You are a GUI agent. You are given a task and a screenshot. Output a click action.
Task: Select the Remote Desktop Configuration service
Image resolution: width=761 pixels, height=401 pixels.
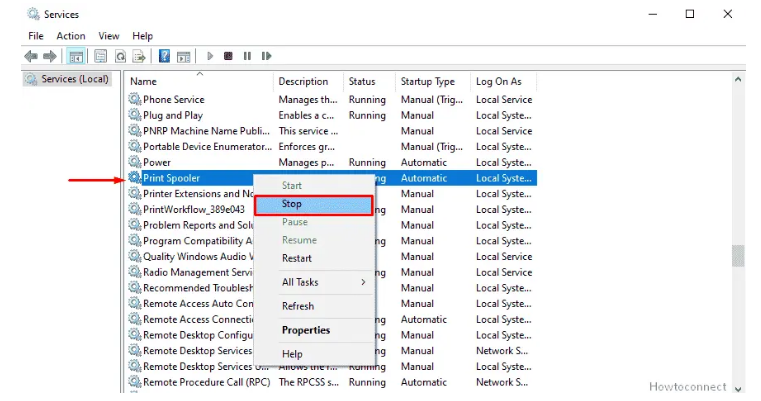click(x=198, y=335)
